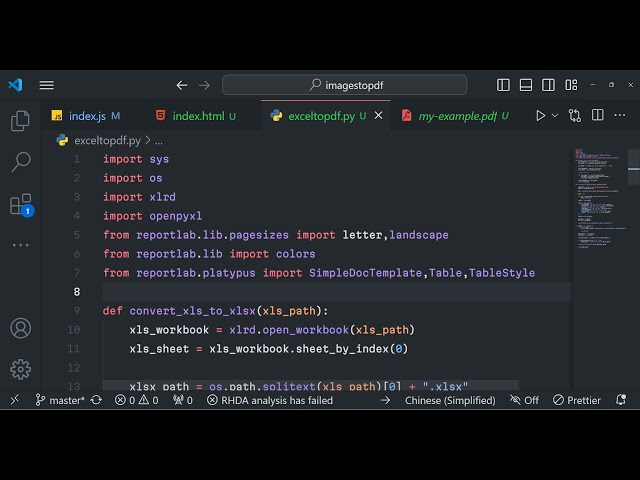Image resolution: width=640 pixels, height=480 pixels.
Task: Click the code minimap preview
Action: (x=598, y=200)
